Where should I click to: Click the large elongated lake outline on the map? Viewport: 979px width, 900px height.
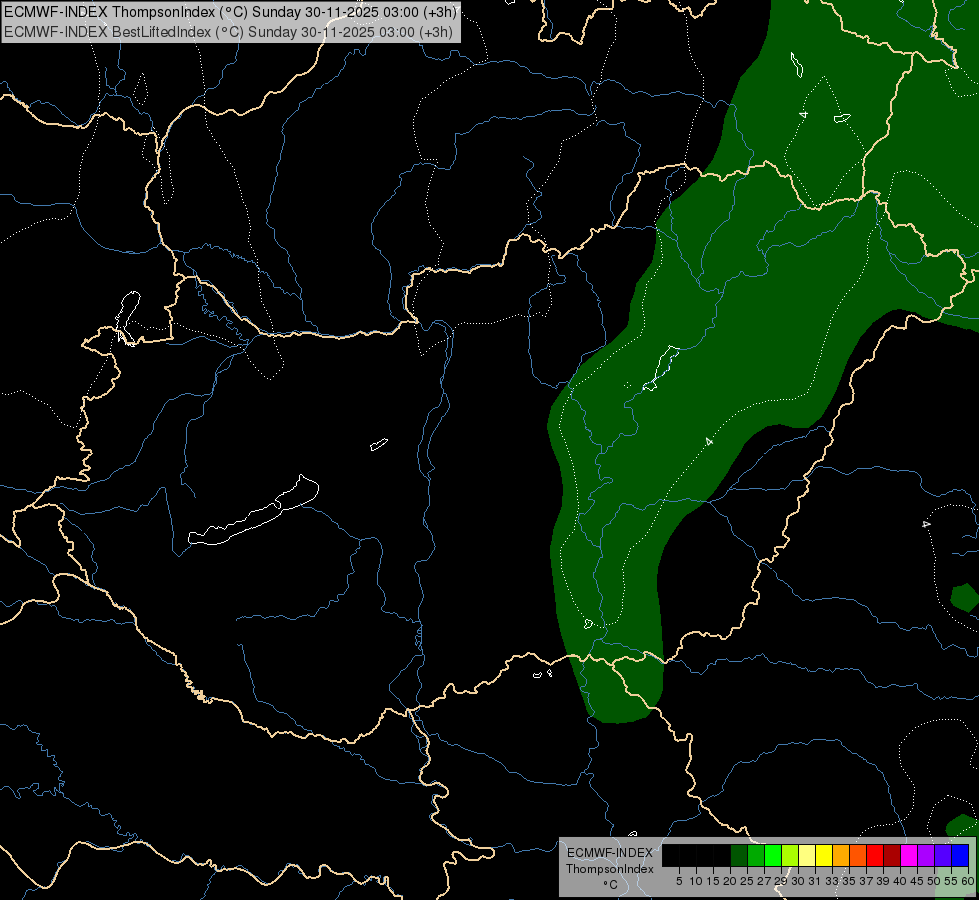tap(253, 510)
